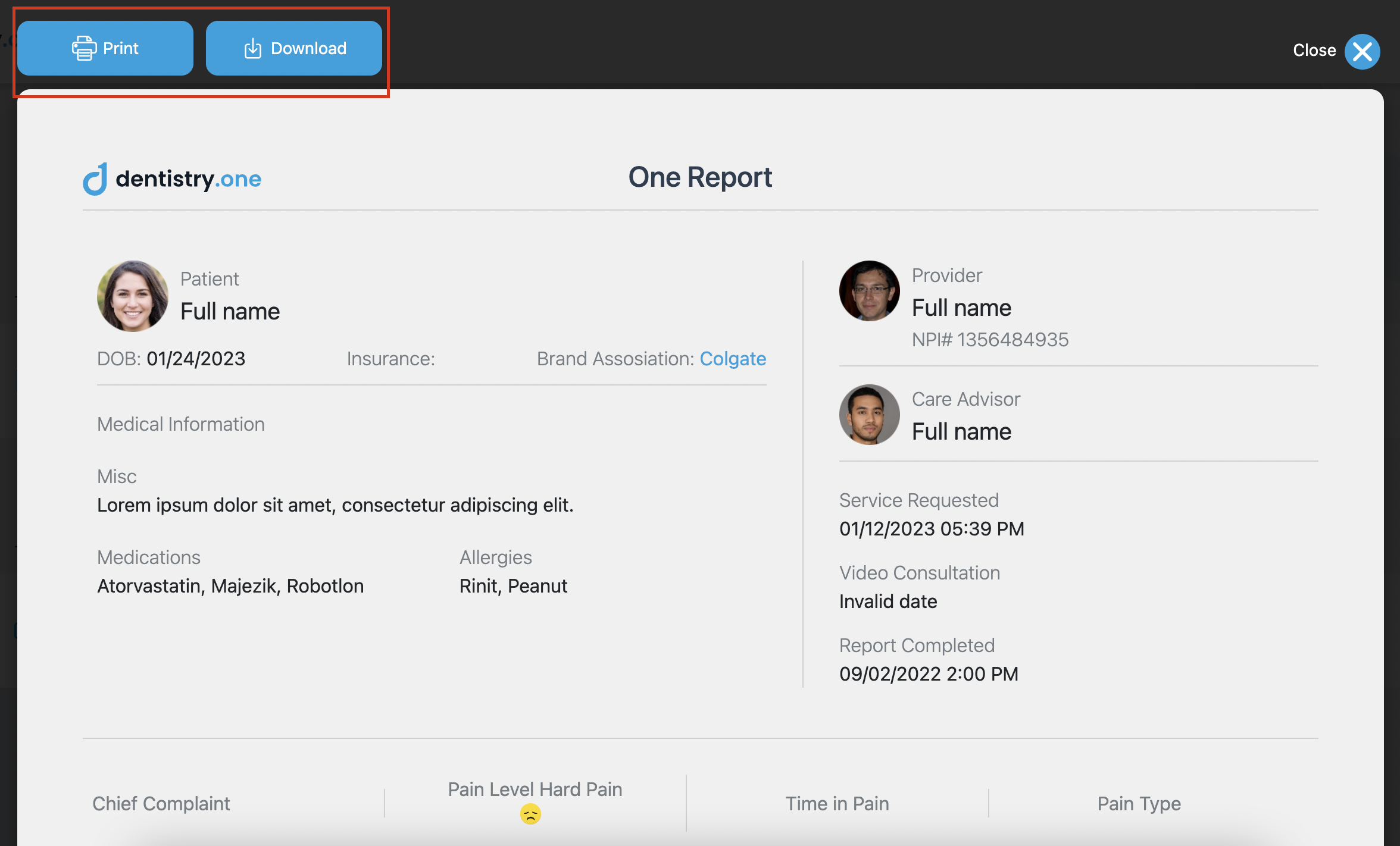Image resolution: width=1400 pixels, height=846 pixels.
Task: Select the NPI# 1356484935 number
Action: tap(990, 339)
